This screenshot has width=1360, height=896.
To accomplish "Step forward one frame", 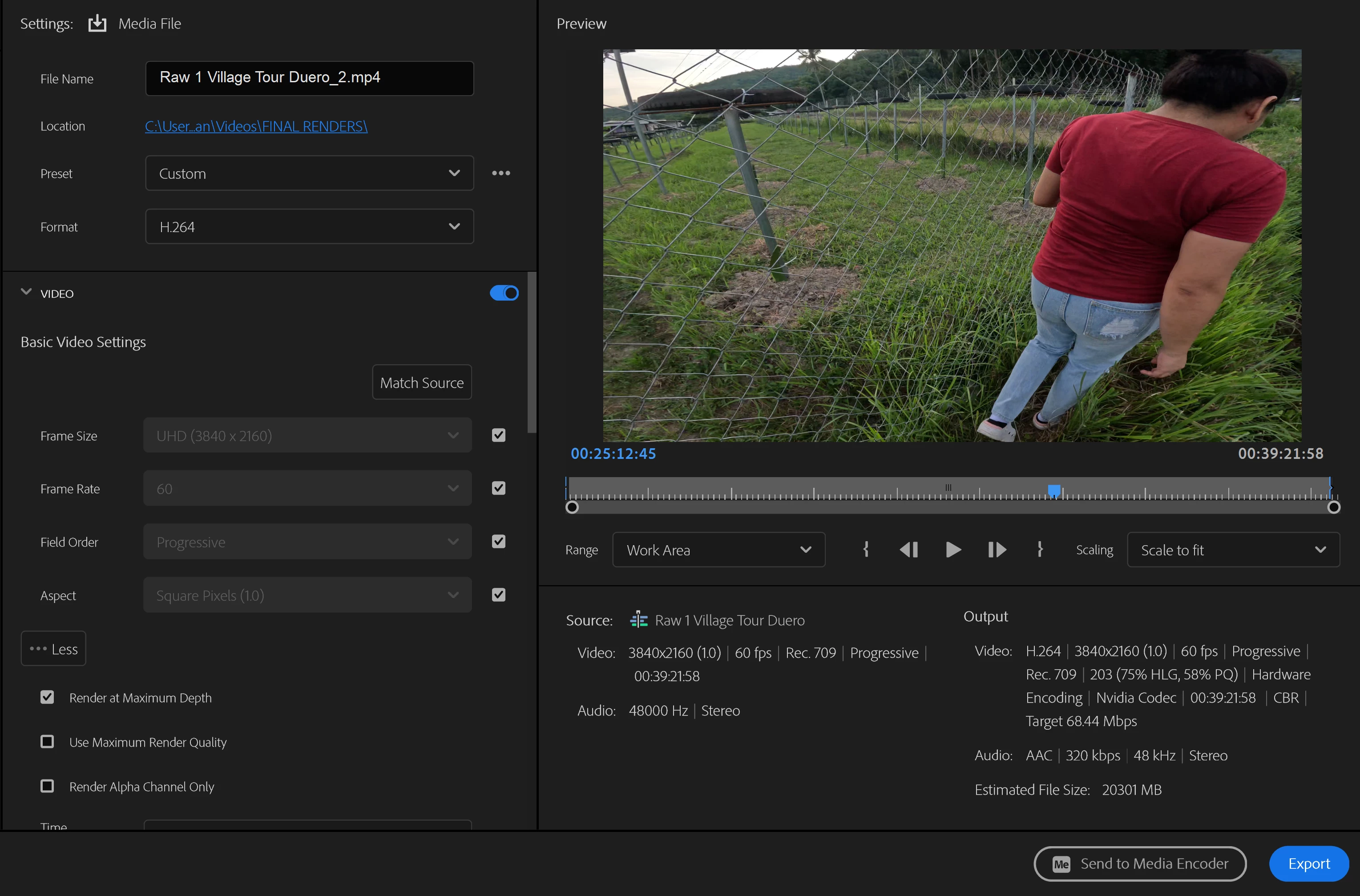I will point(997,550).
